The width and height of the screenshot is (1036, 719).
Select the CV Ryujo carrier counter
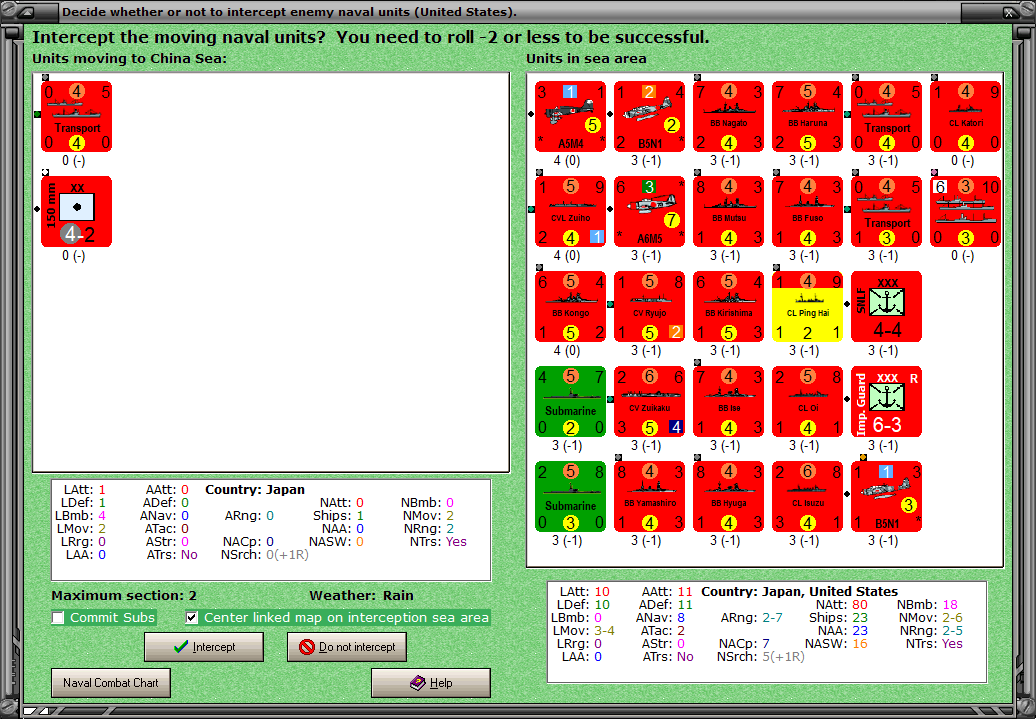coord(649,307)
